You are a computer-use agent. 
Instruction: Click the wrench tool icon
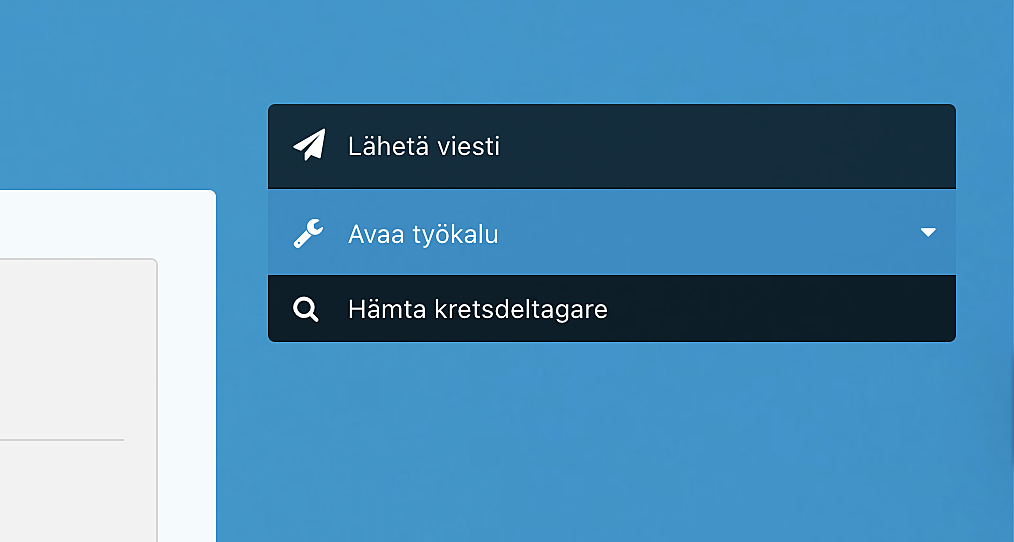pyautogui.click(x=308, y=233)
